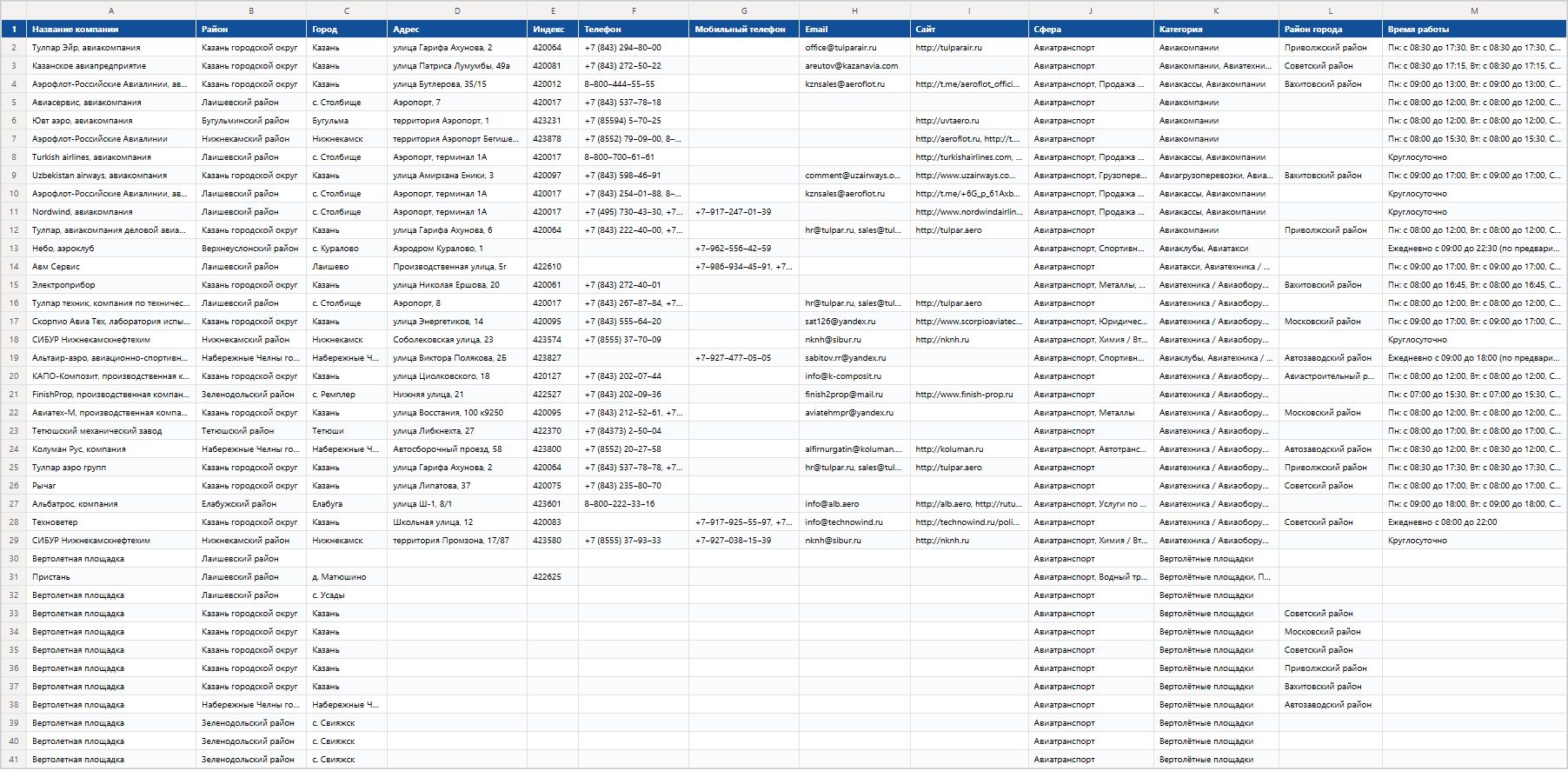Click the 'Категория' header cell

pos(1216,30)
